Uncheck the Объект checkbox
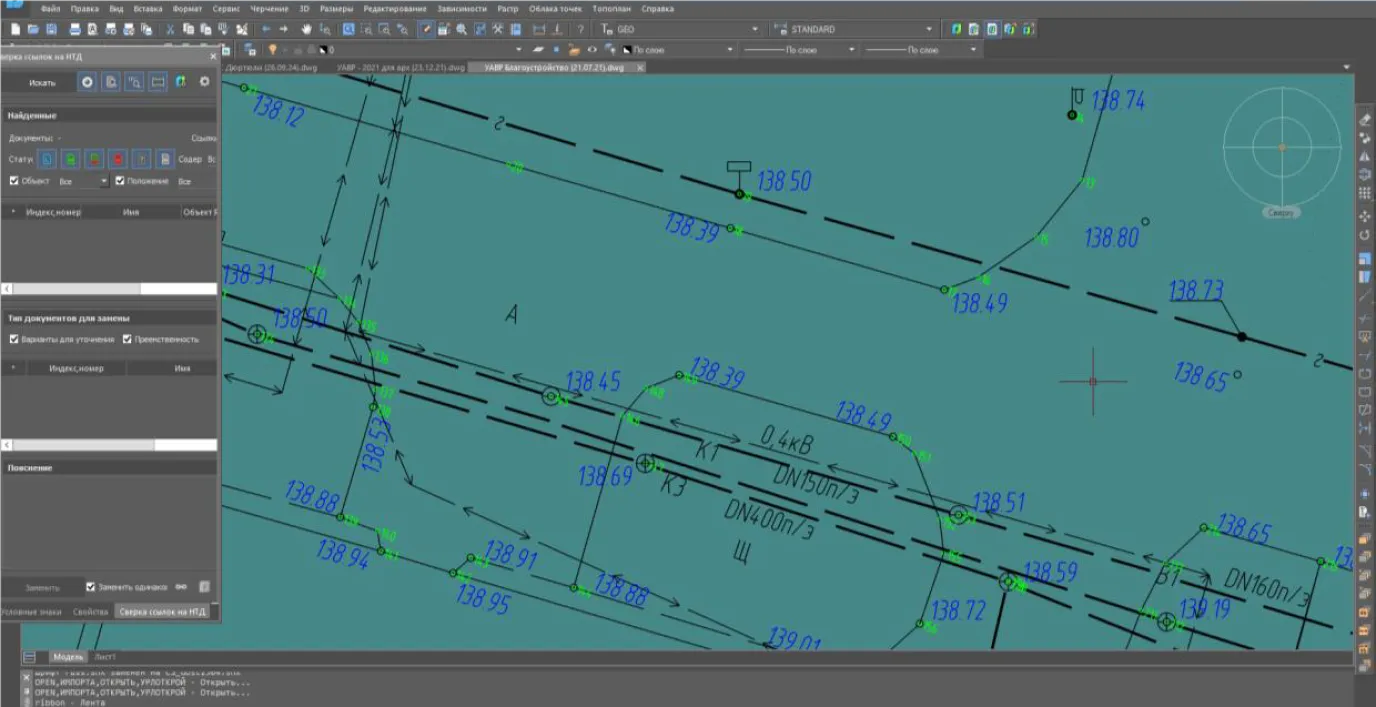1376x707 pixels. click(x=14, y=181)
